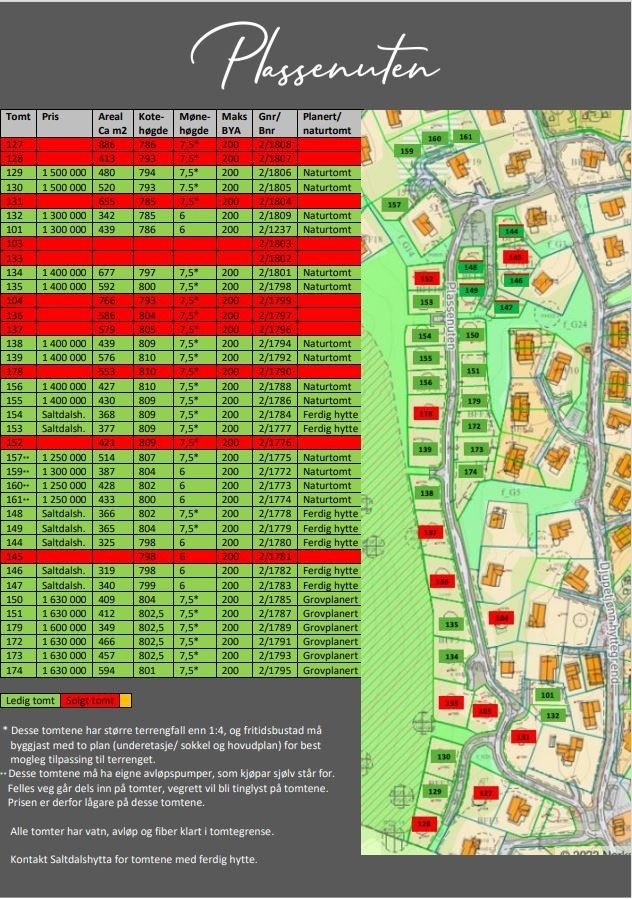Click the Tomt cell '157' in the table
The image size is (632, 899).
pyautogui.click(x=18, y=458)
